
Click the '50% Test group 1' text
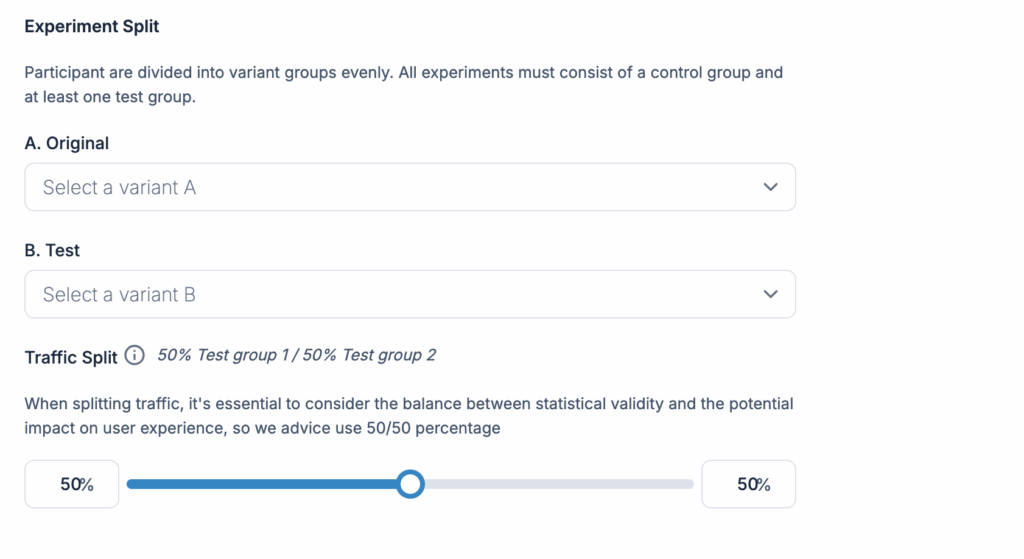pos(220,355)
